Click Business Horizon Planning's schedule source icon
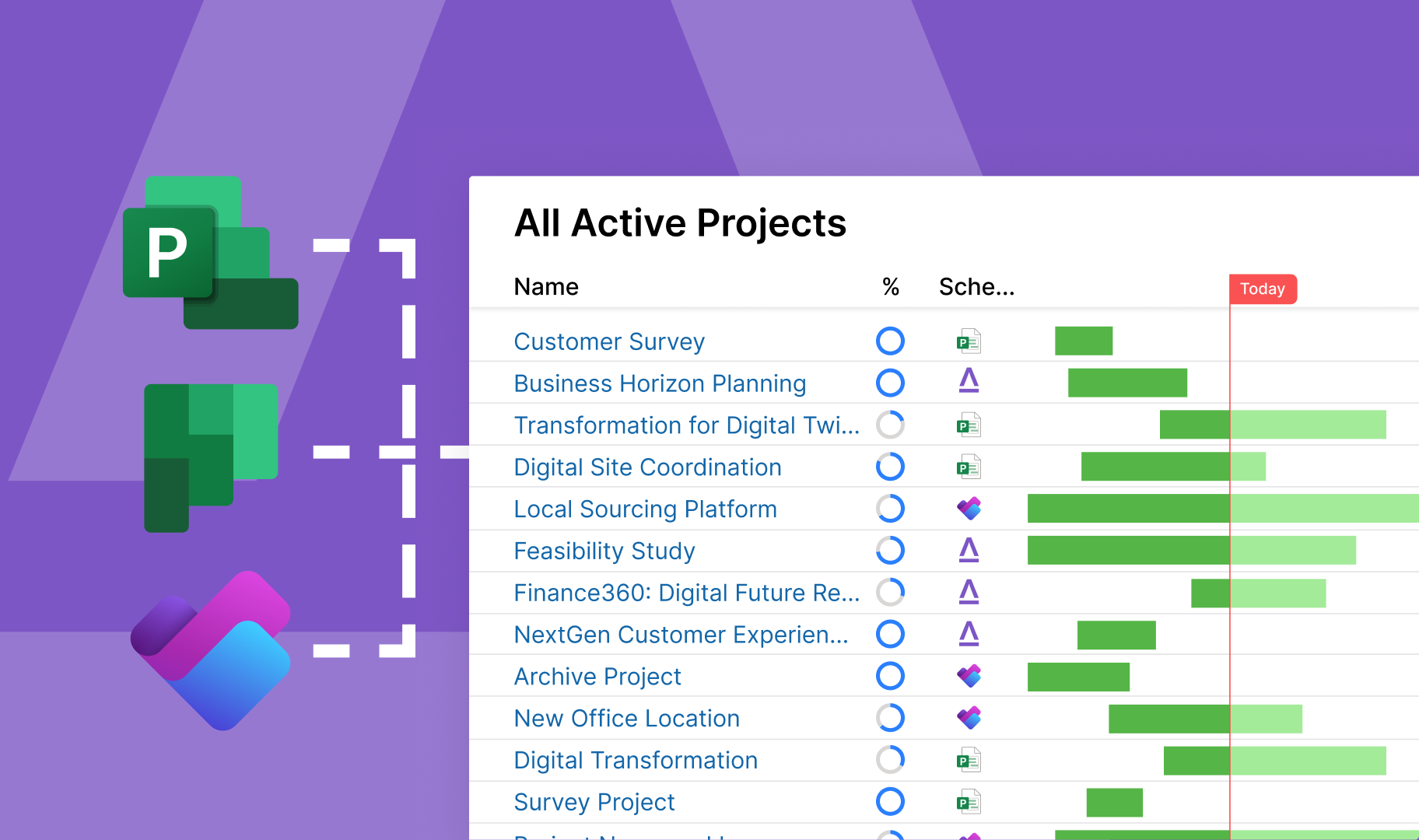 969,381
